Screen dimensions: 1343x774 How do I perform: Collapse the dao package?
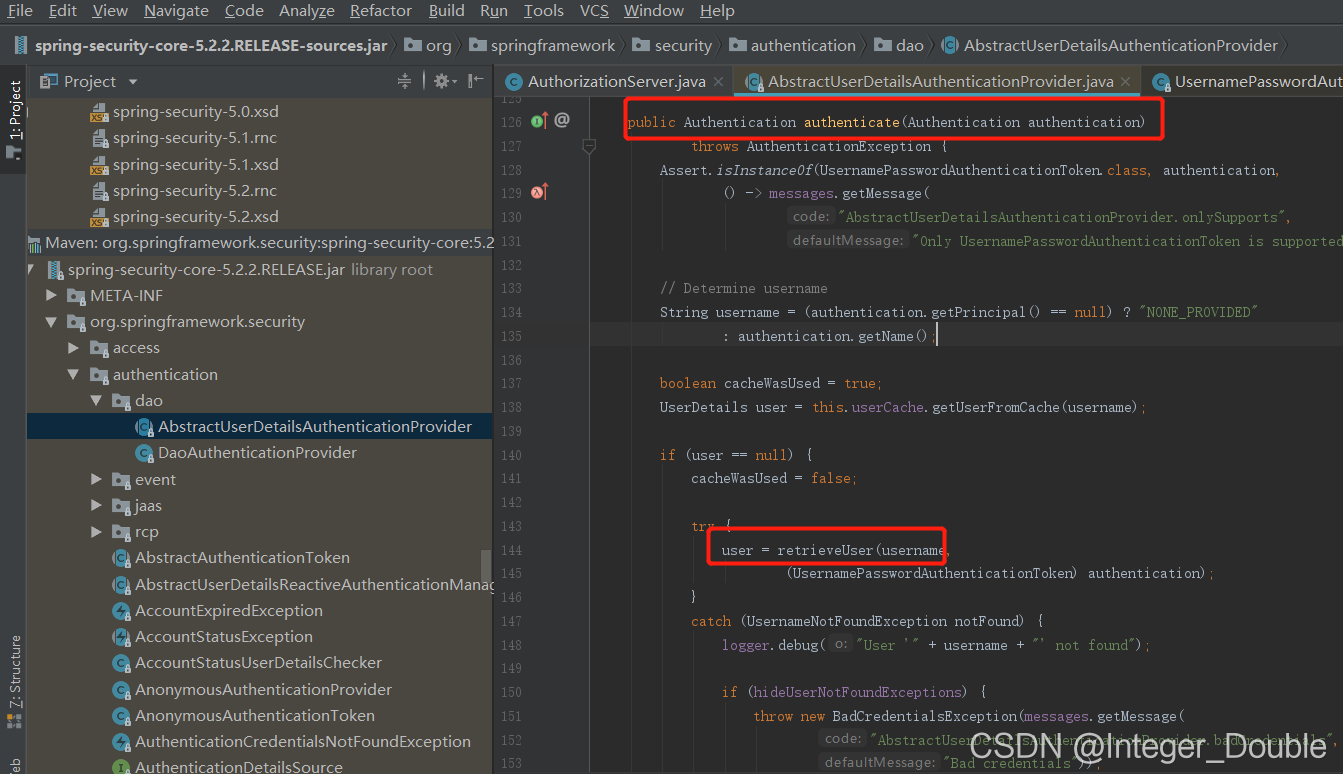(96, 401)
